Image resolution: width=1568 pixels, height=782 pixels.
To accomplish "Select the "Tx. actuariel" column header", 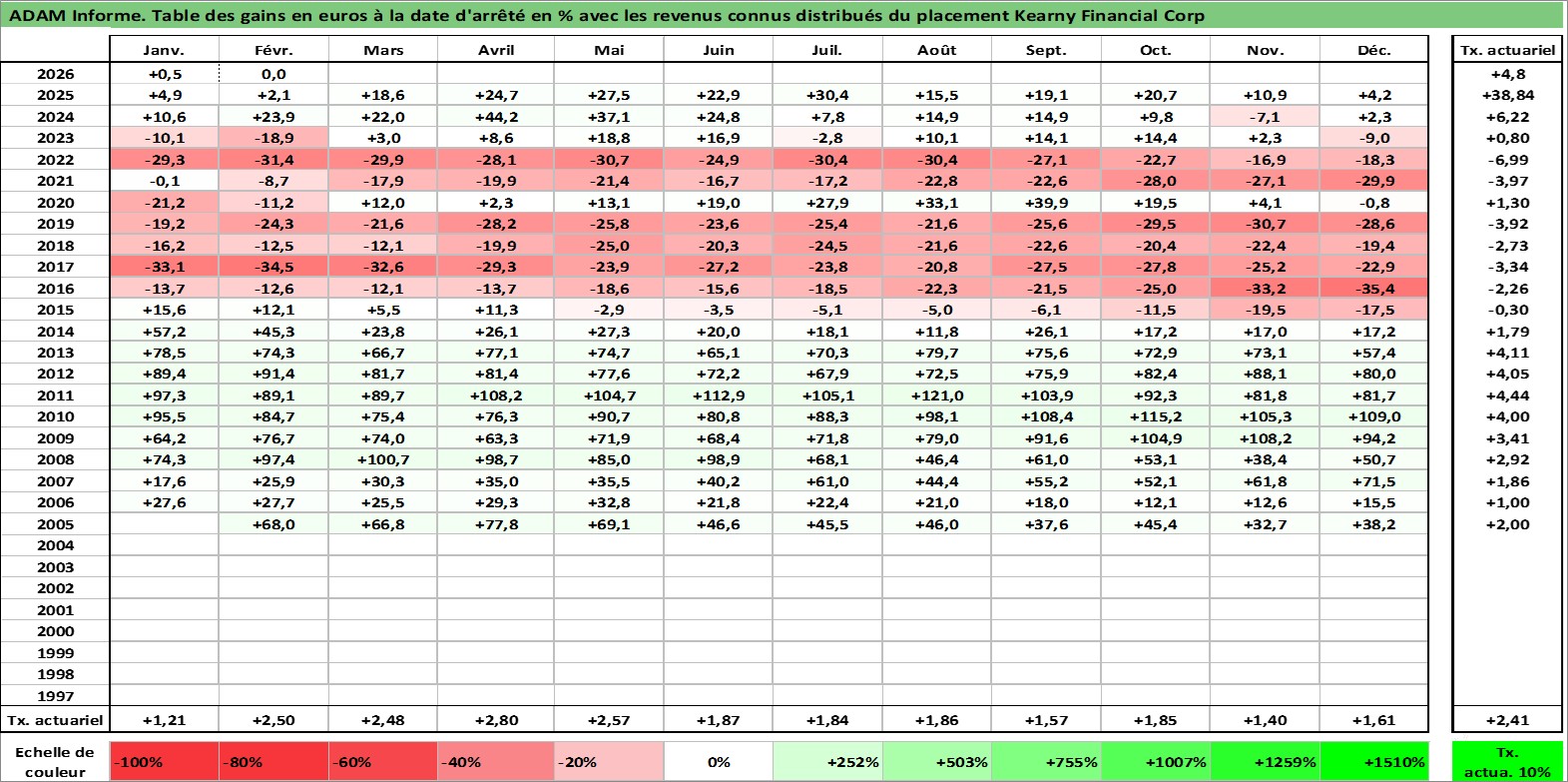I will coord(1507,50).
